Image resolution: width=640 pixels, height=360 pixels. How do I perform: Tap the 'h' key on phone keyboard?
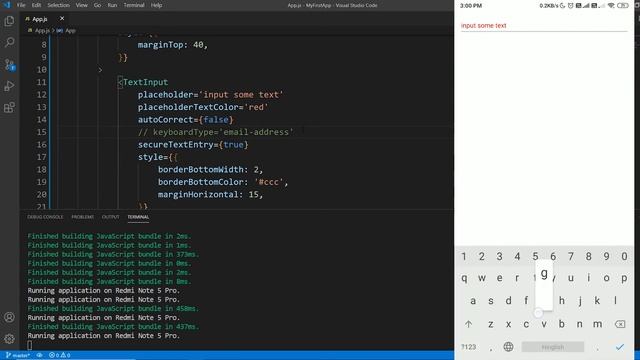[562, 301]
